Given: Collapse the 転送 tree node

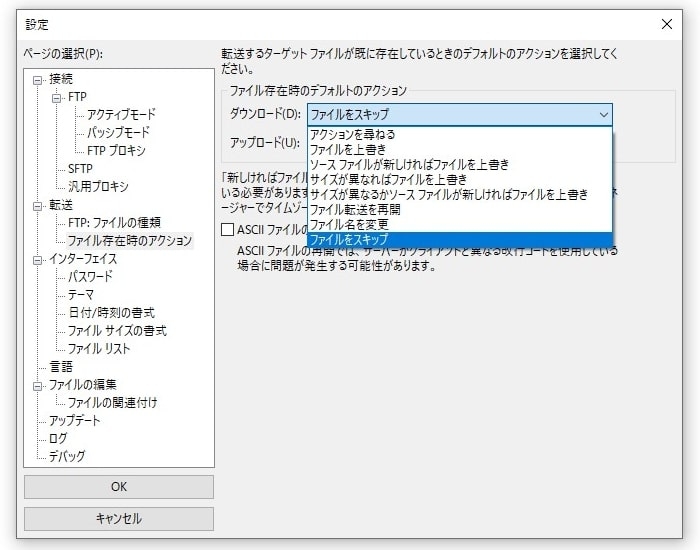Looking at the screenshot, I should point(39,205).
